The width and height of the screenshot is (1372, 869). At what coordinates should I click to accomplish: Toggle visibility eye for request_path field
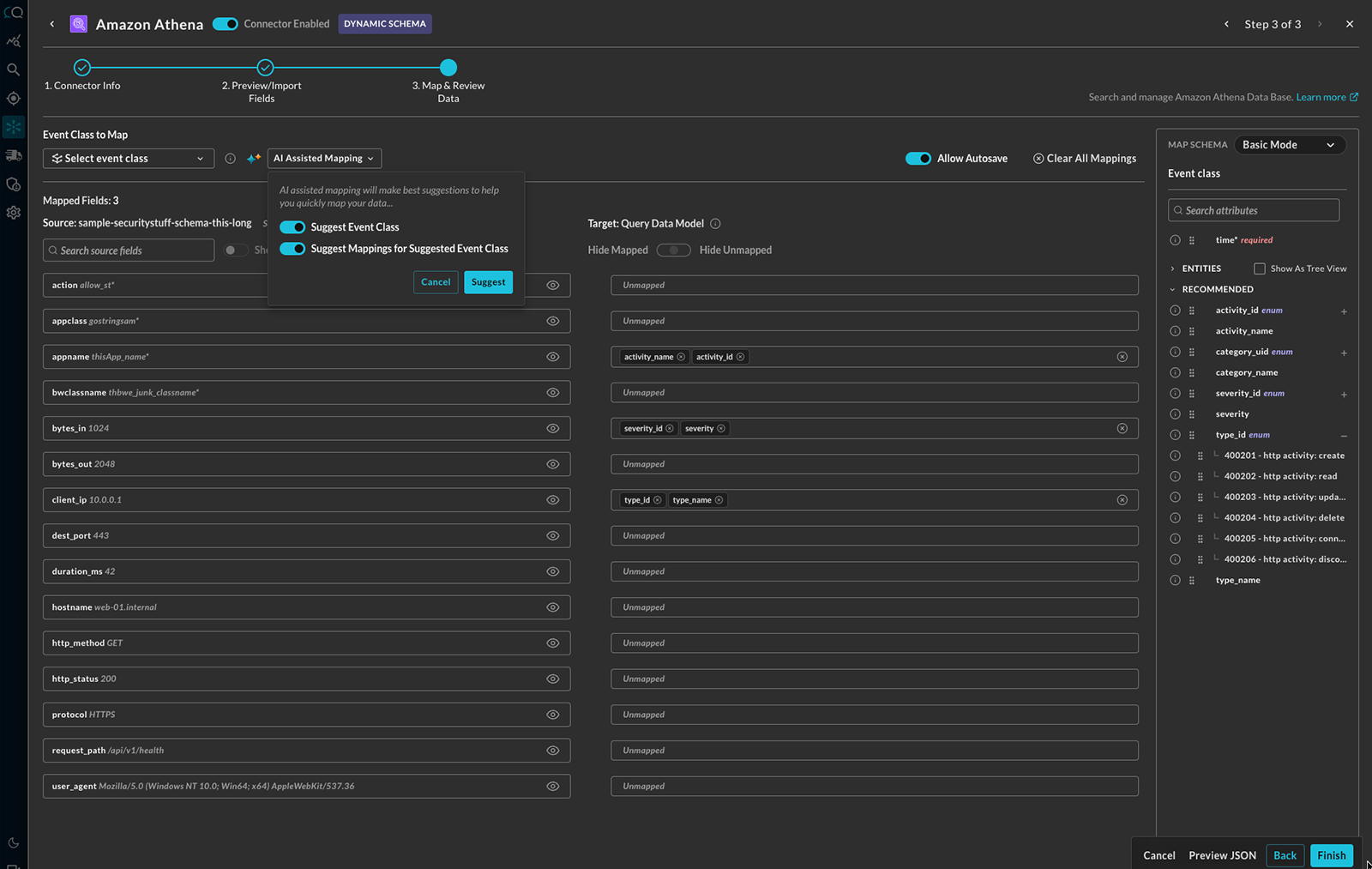(553, 751)
